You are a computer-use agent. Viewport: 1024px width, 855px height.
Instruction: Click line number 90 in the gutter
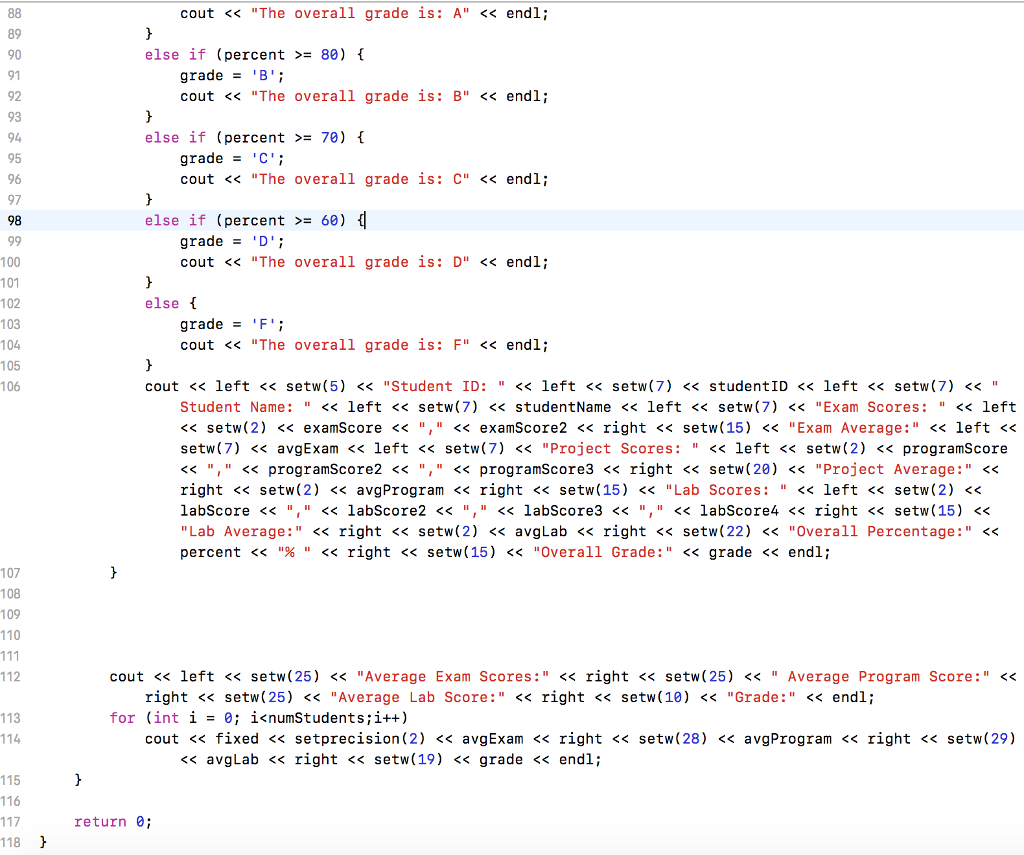14,55
